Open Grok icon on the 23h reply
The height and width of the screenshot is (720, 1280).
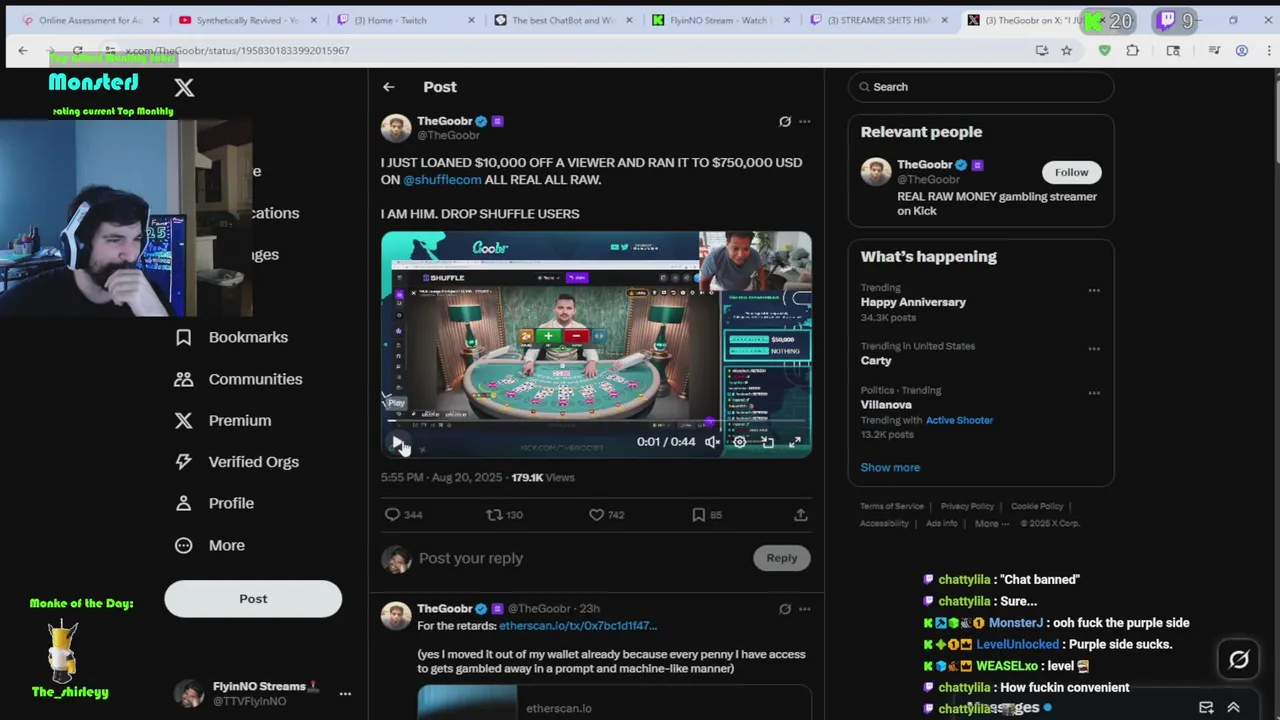785,609
